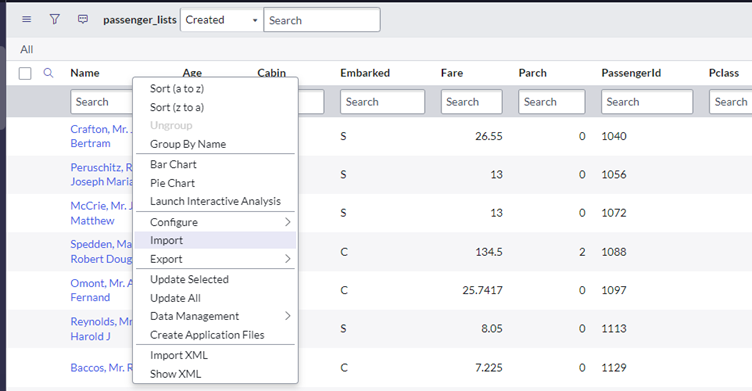Click the All breadcrumb filter
The height and width of the screenshot is (391, 752).
point(27,49)
